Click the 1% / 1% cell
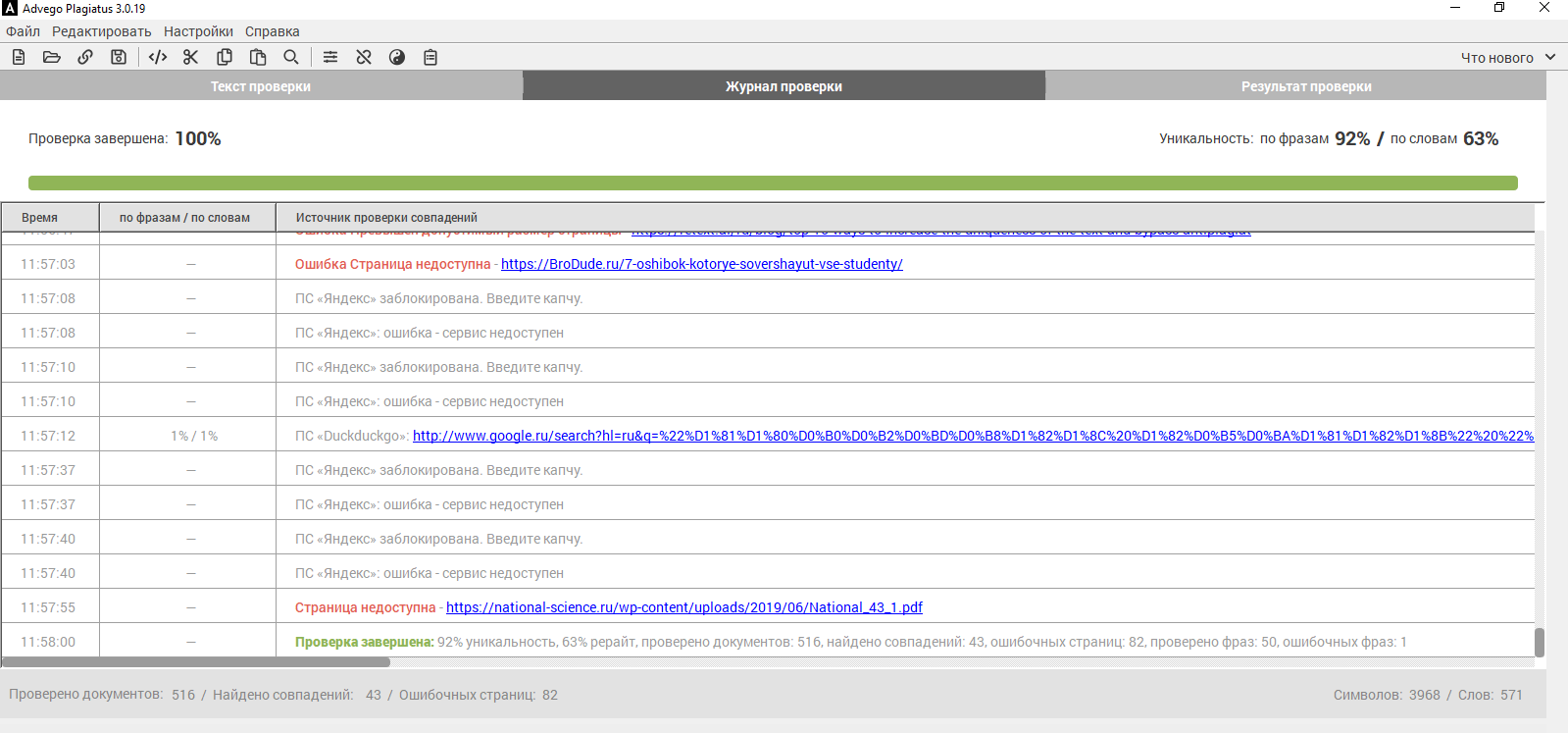The image size is (1568, 733). 194,436
